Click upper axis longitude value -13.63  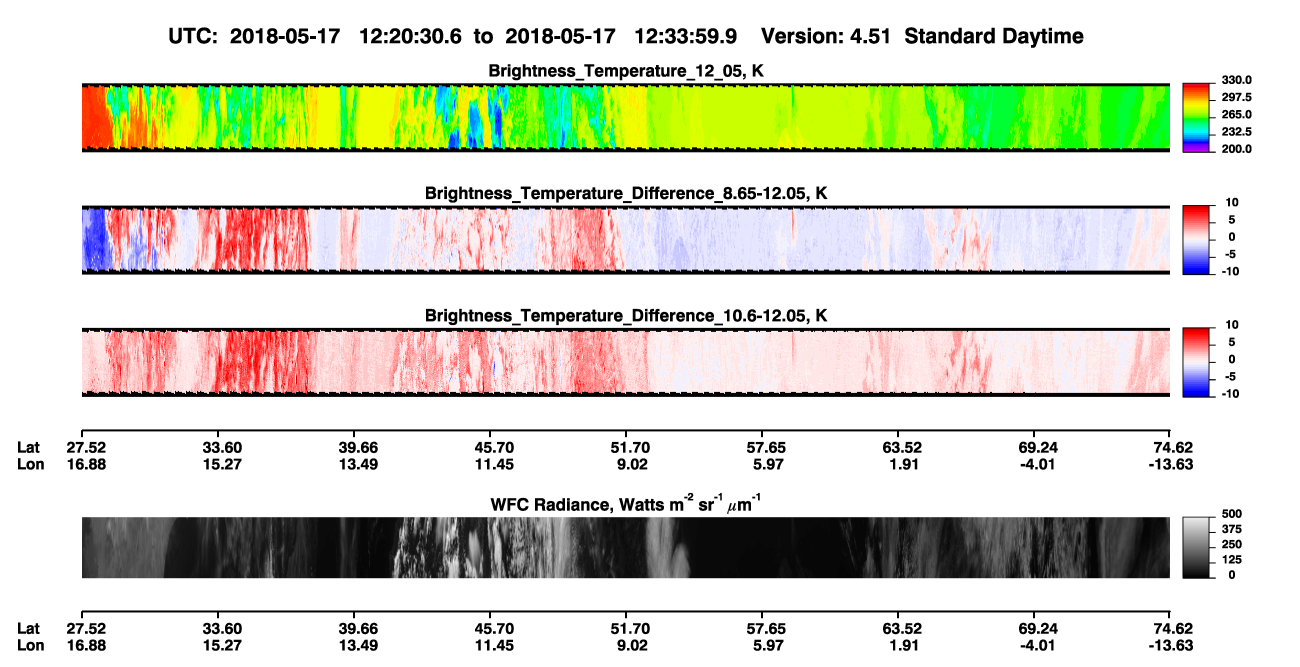point(1170,464)
